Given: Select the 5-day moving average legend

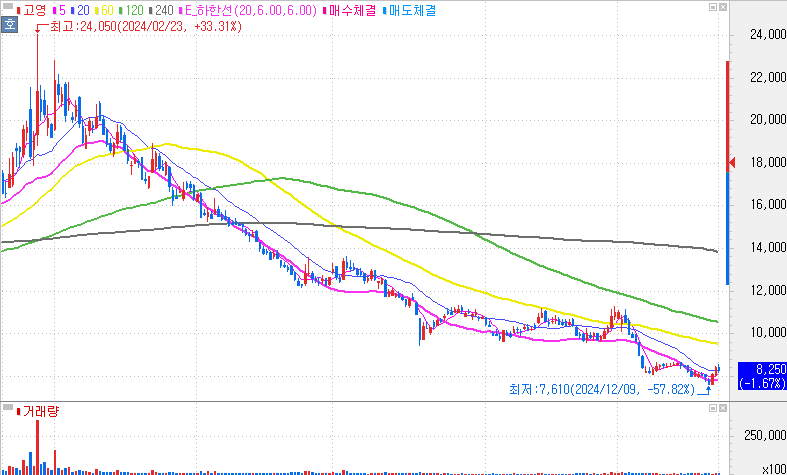Looking at the screenshot, I should [x=59, y=11].
